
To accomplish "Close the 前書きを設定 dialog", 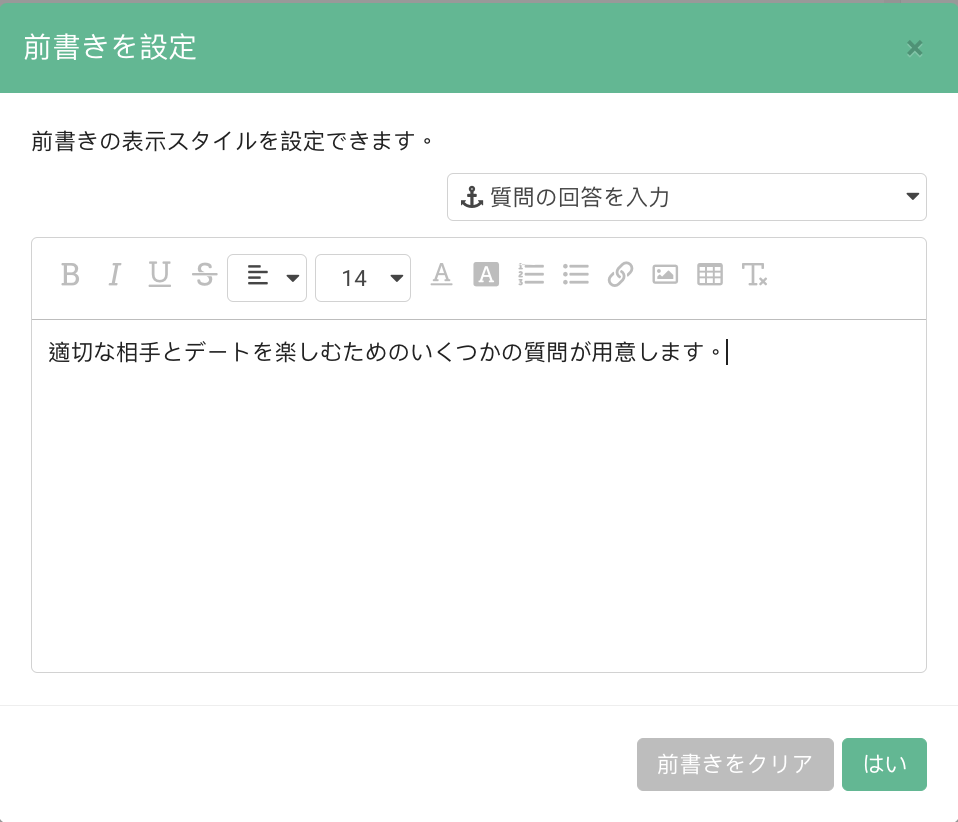I will (915, 48).
